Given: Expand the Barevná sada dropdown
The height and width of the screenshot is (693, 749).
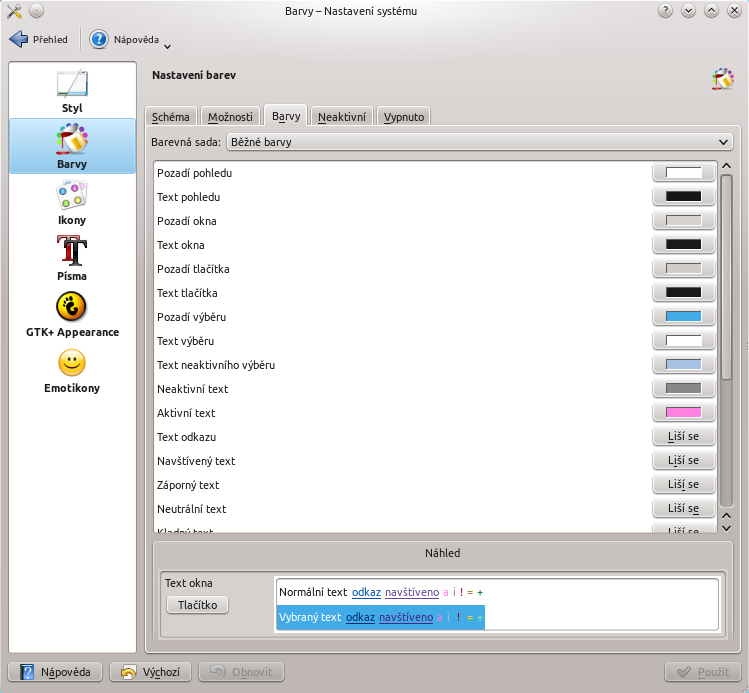Looking at the screenshot, I should (x=479, y=143).
